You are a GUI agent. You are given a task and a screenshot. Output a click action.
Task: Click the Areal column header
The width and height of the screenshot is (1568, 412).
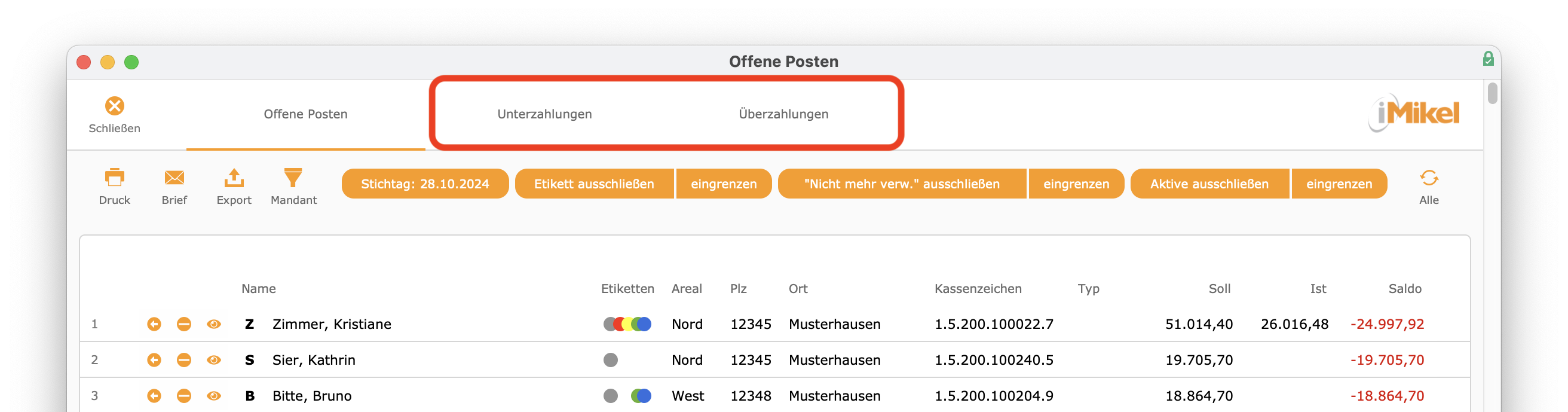[687, 289]
